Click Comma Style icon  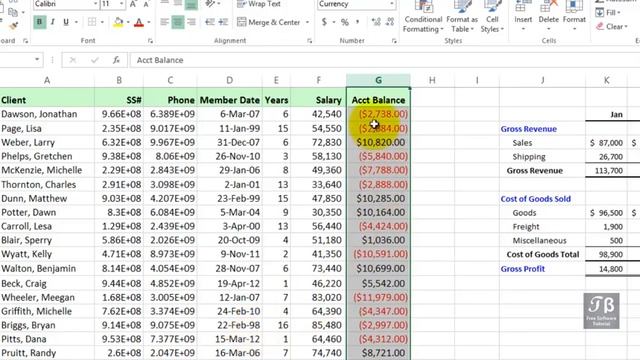[358, 22]
